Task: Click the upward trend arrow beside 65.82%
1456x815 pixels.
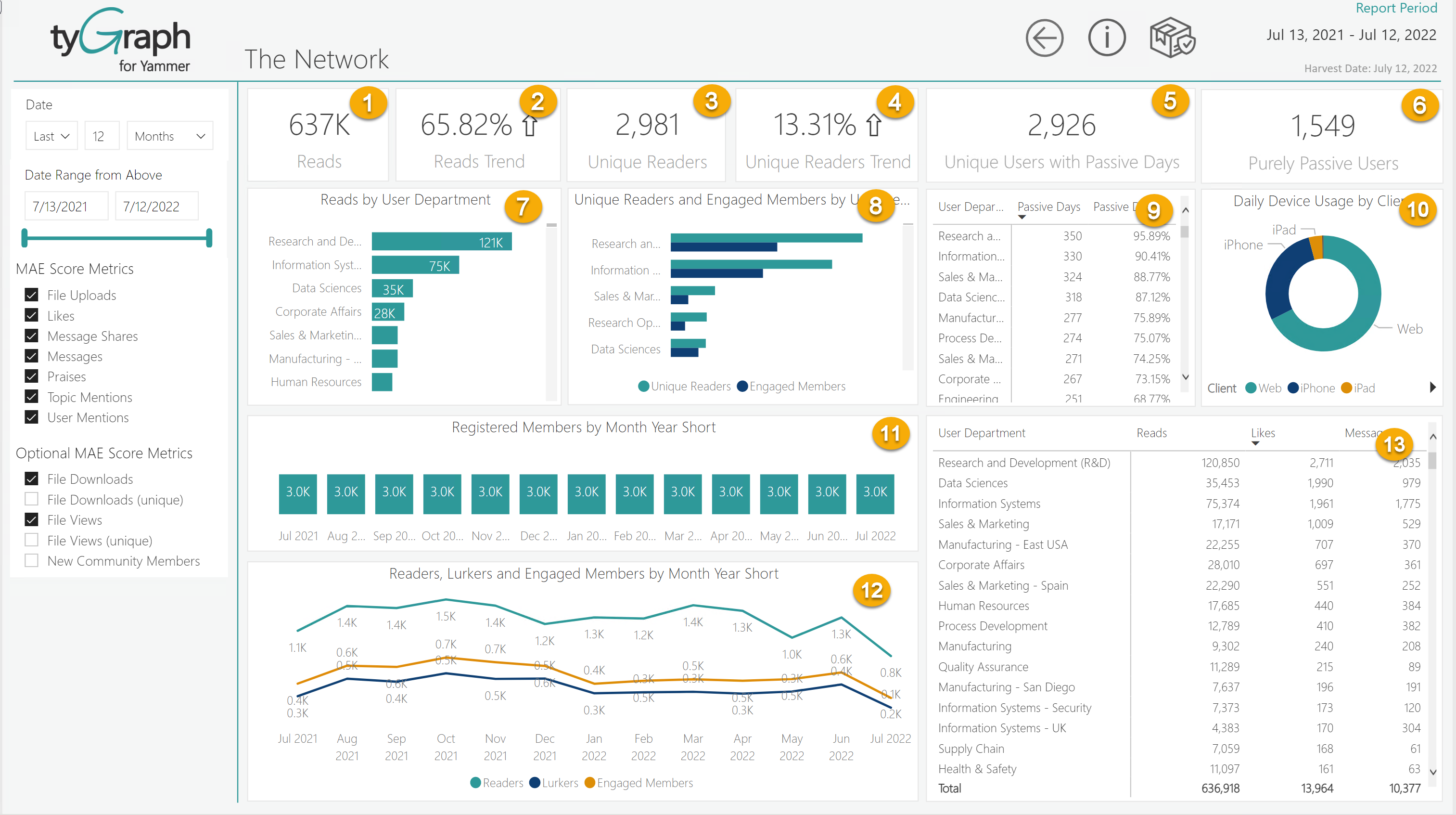Action: click(x=530, y=126)
